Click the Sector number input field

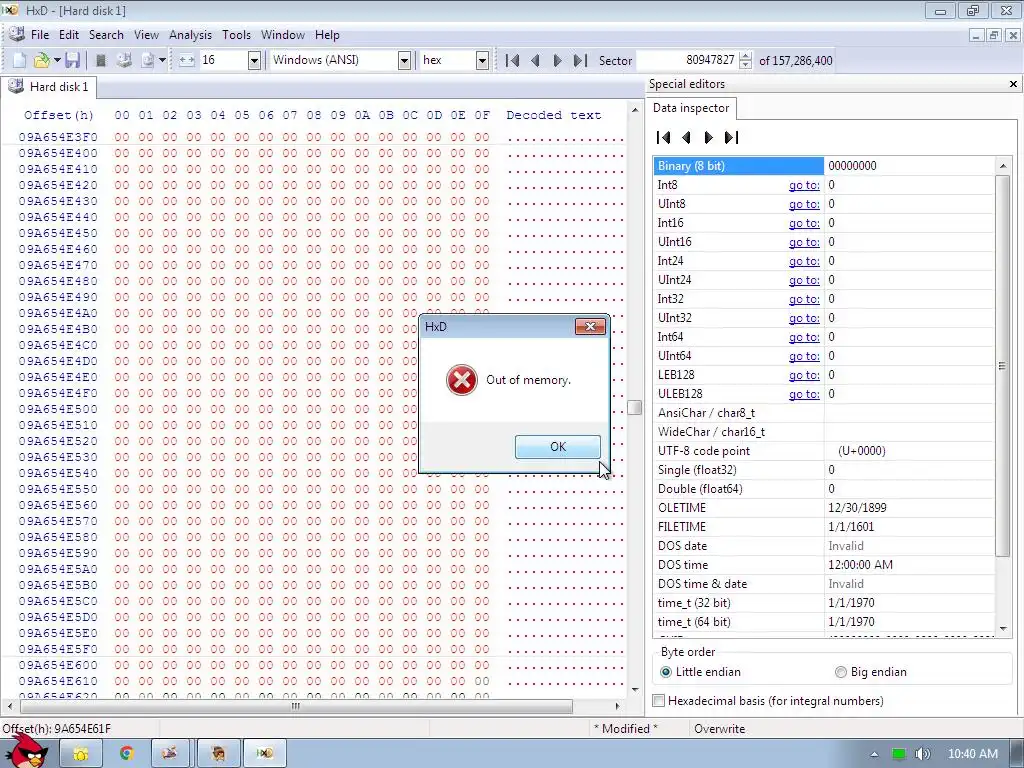pyautogui.click(x=687, y=60)
